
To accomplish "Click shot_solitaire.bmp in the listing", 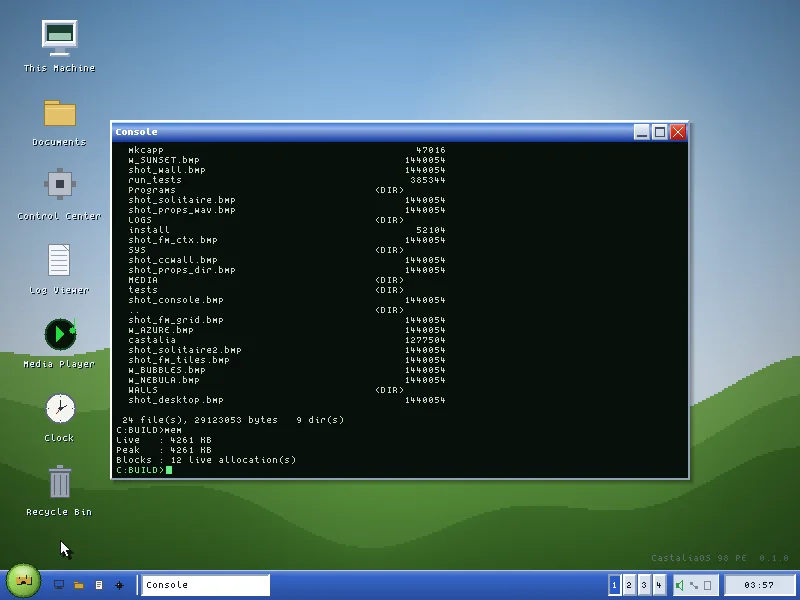I will tap(182, 200).
